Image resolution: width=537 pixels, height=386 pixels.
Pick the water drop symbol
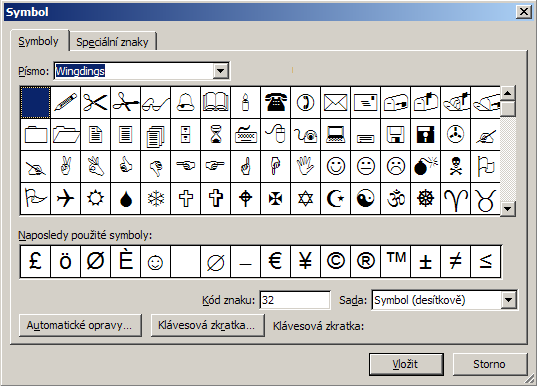(x=125, y=199)
